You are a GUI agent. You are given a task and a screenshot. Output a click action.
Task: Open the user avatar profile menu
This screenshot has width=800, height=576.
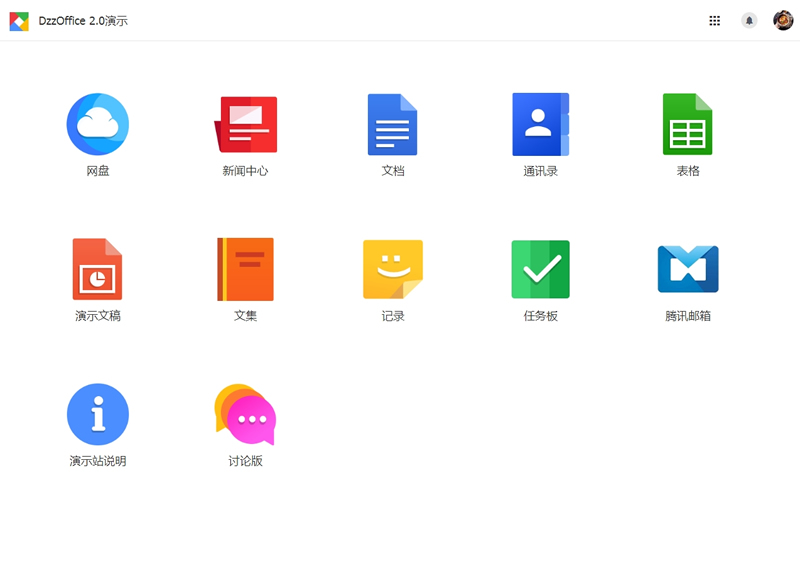783,20
